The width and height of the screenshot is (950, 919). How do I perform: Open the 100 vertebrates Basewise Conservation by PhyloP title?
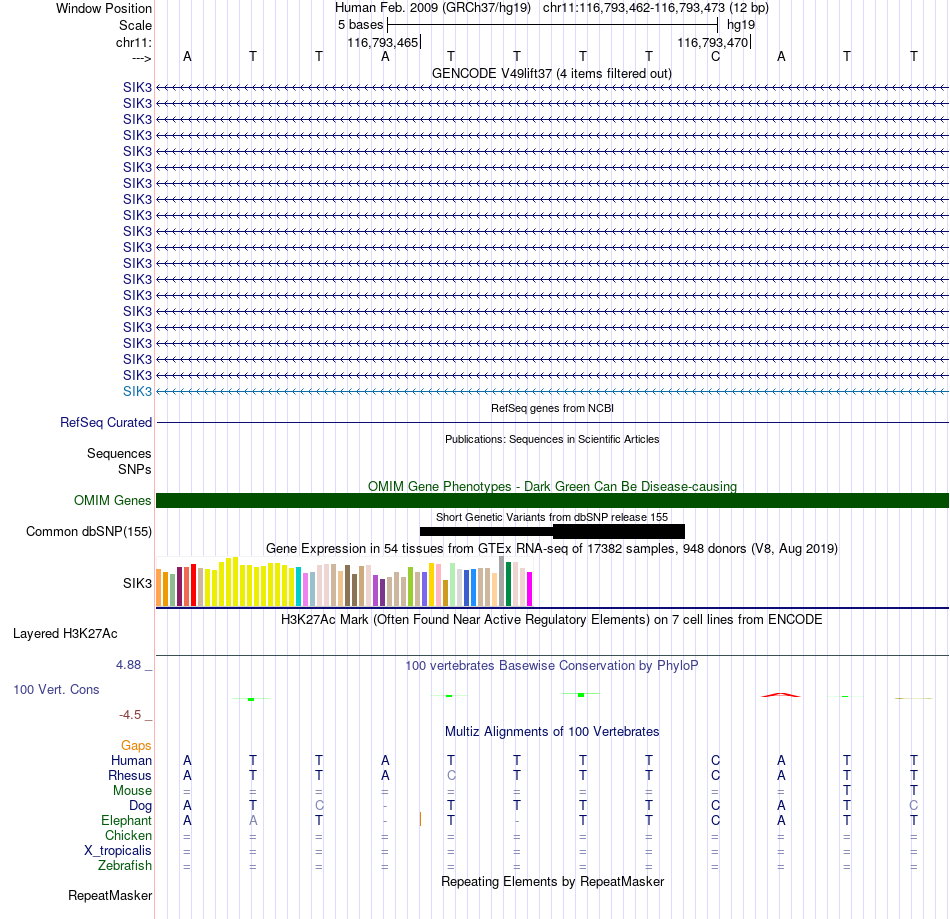551,666
